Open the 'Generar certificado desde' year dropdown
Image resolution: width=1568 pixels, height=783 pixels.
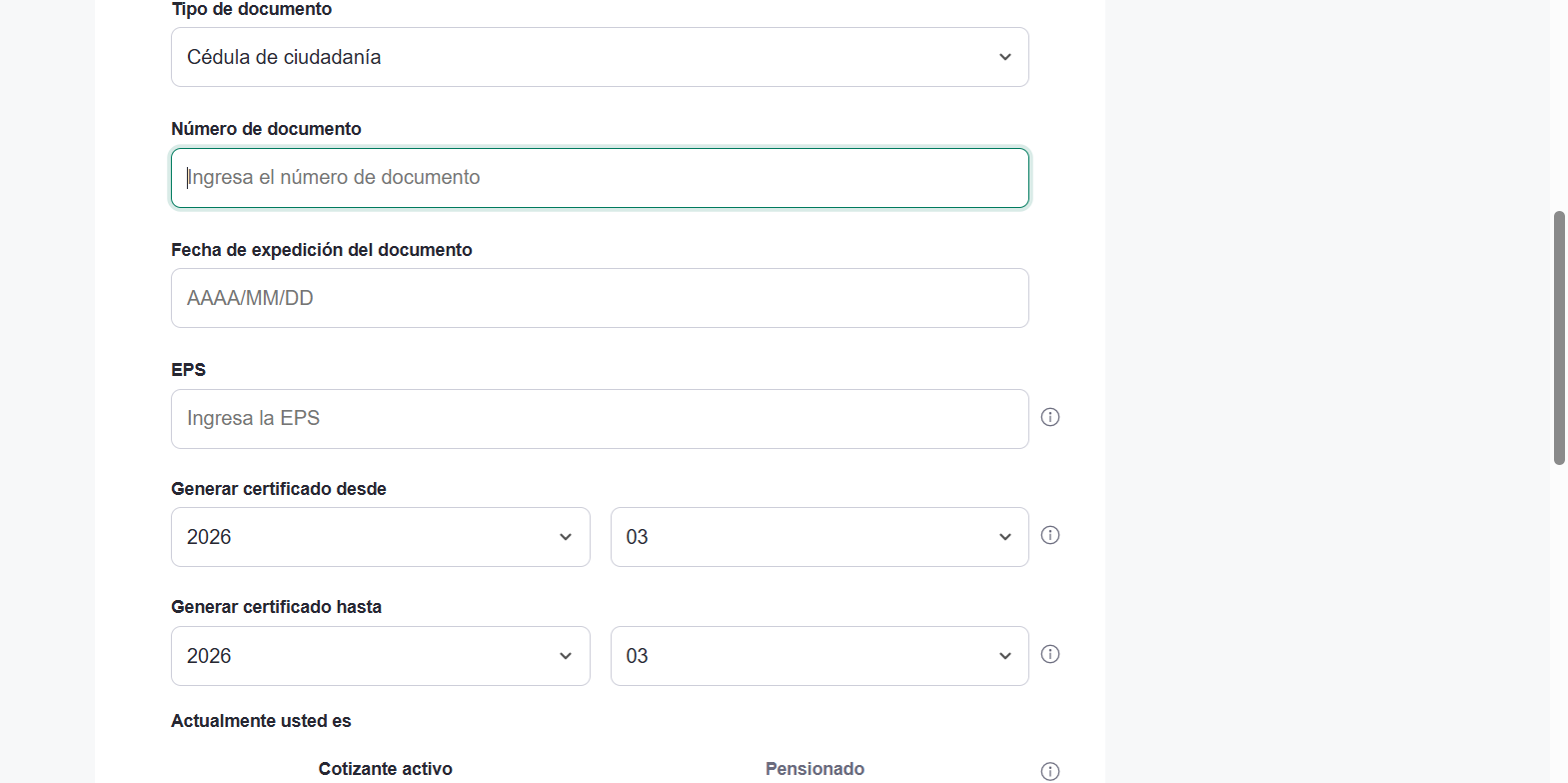[x=380, y=537]
